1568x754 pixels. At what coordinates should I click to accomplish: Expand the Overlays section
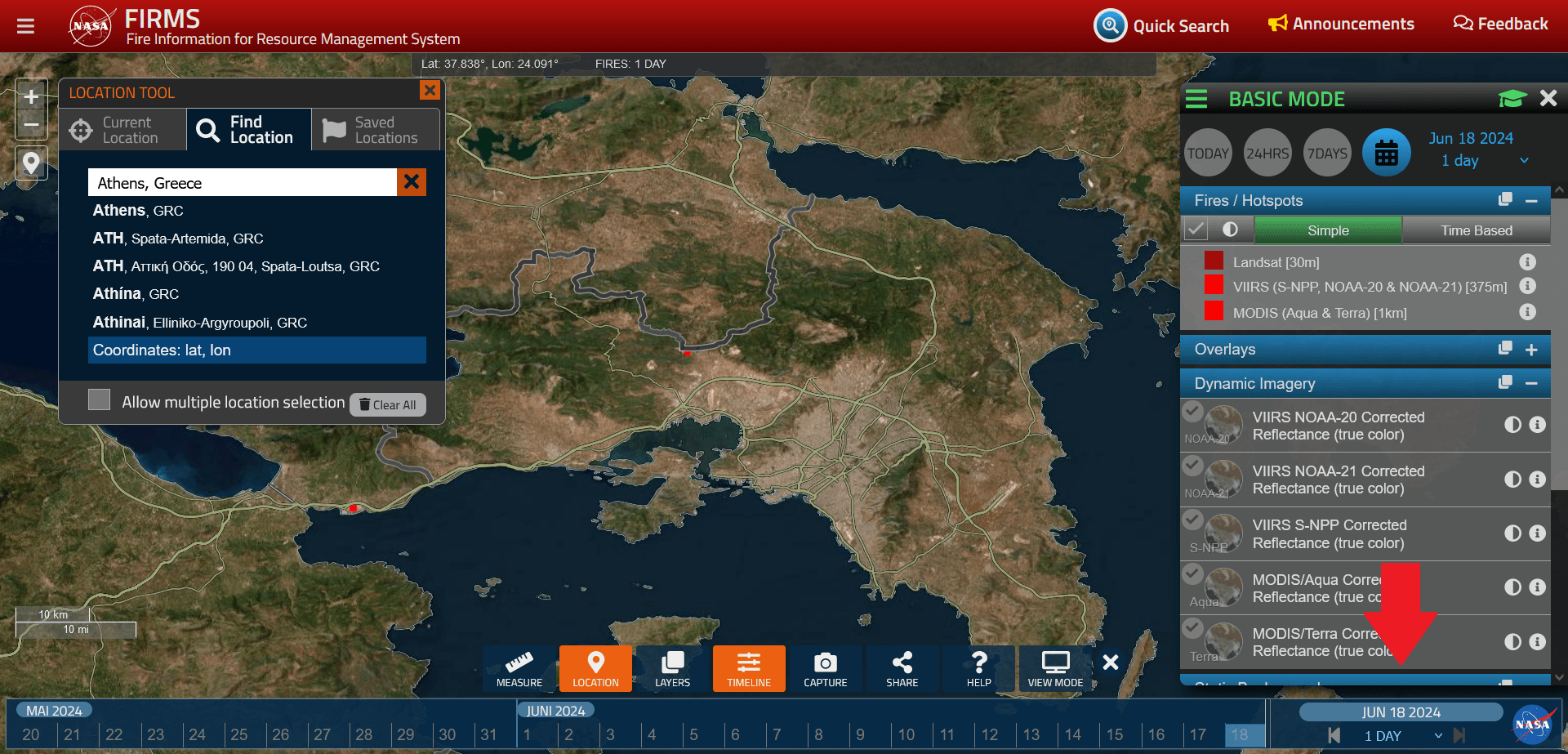[1531, 350]
